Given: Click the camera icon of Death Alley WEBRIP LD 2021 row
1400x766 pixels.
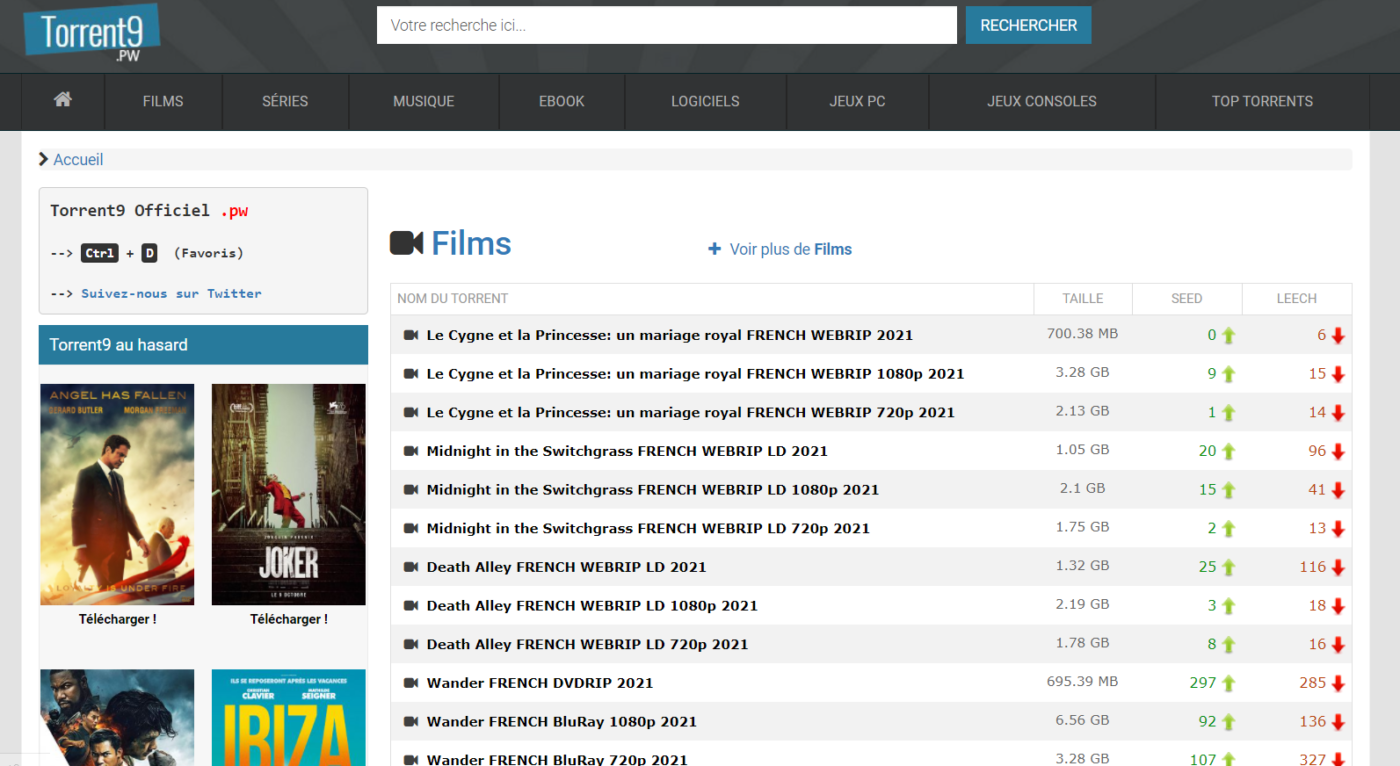Looking at the screenshot, I should pyautogui.click(x=410, y=567).
